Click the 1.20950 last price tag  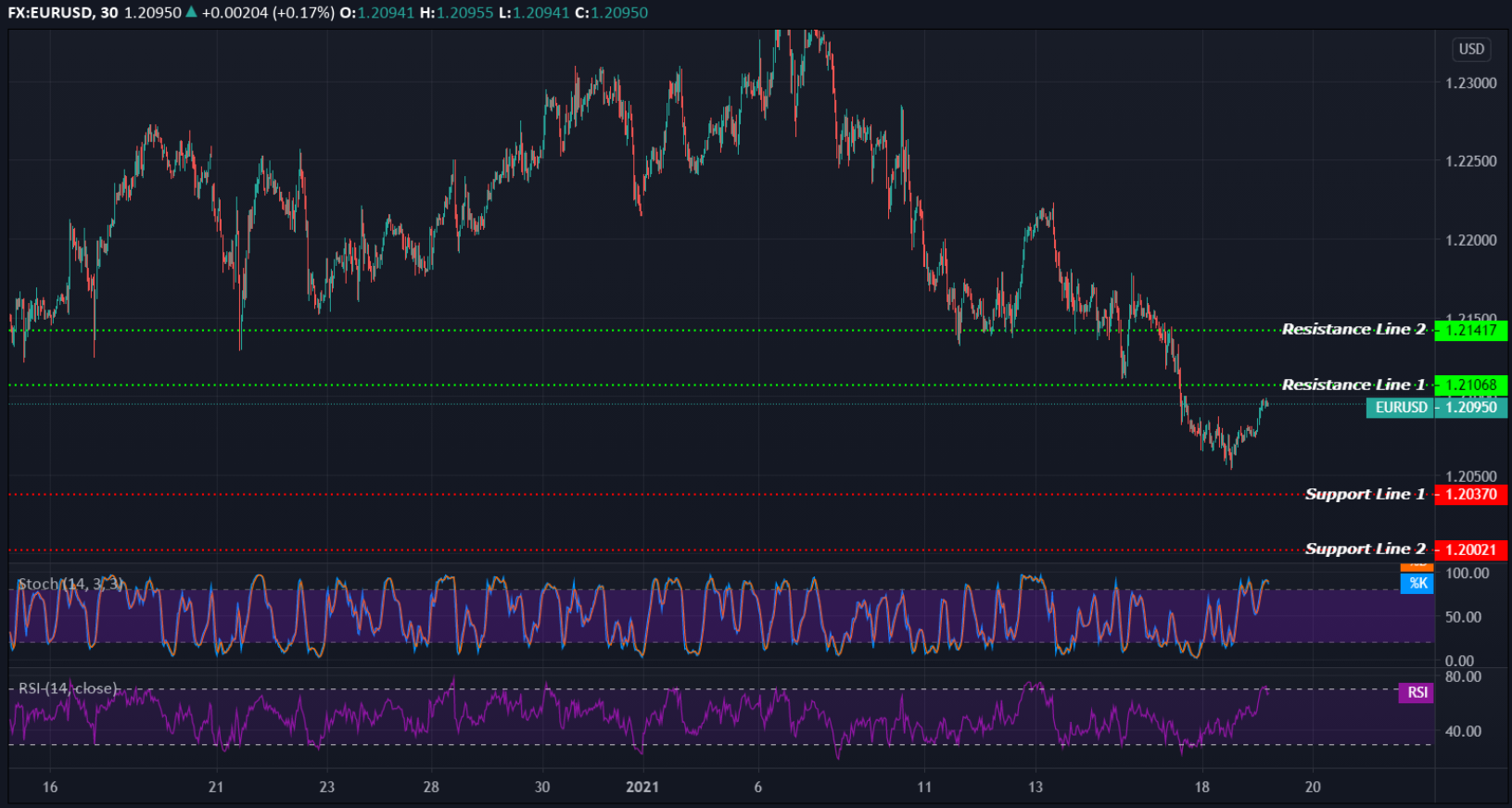pos(1471,408)
